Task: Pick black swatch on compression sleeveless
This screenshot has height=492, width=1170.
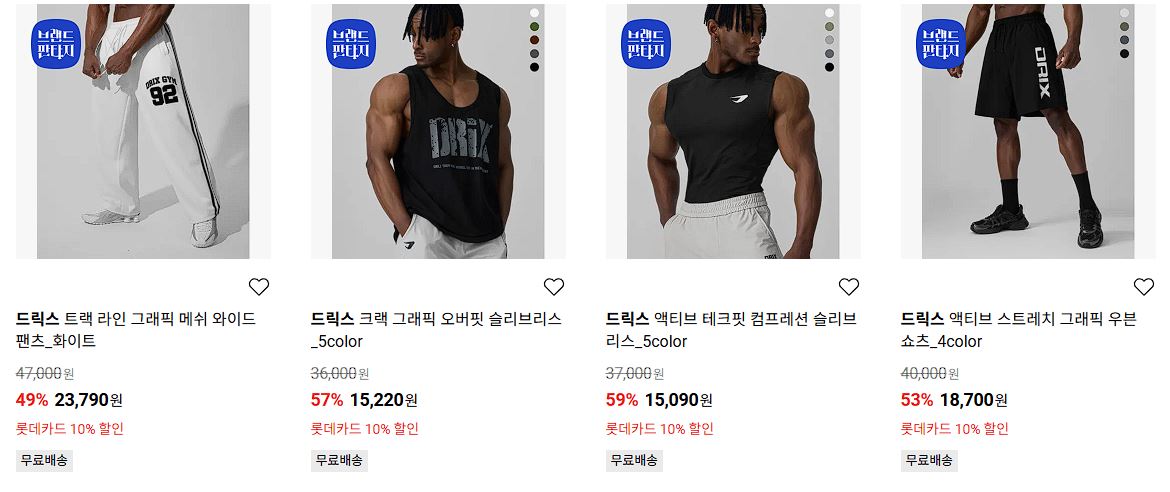Action: pos(830,67)
